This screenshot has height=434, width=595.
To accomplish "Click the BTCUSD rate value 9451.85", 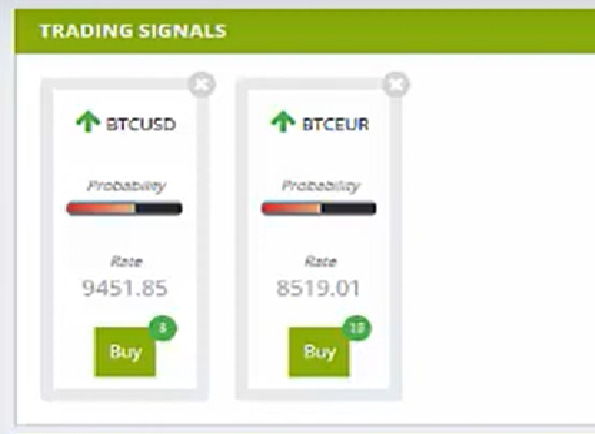I will [x=125, y=288].
